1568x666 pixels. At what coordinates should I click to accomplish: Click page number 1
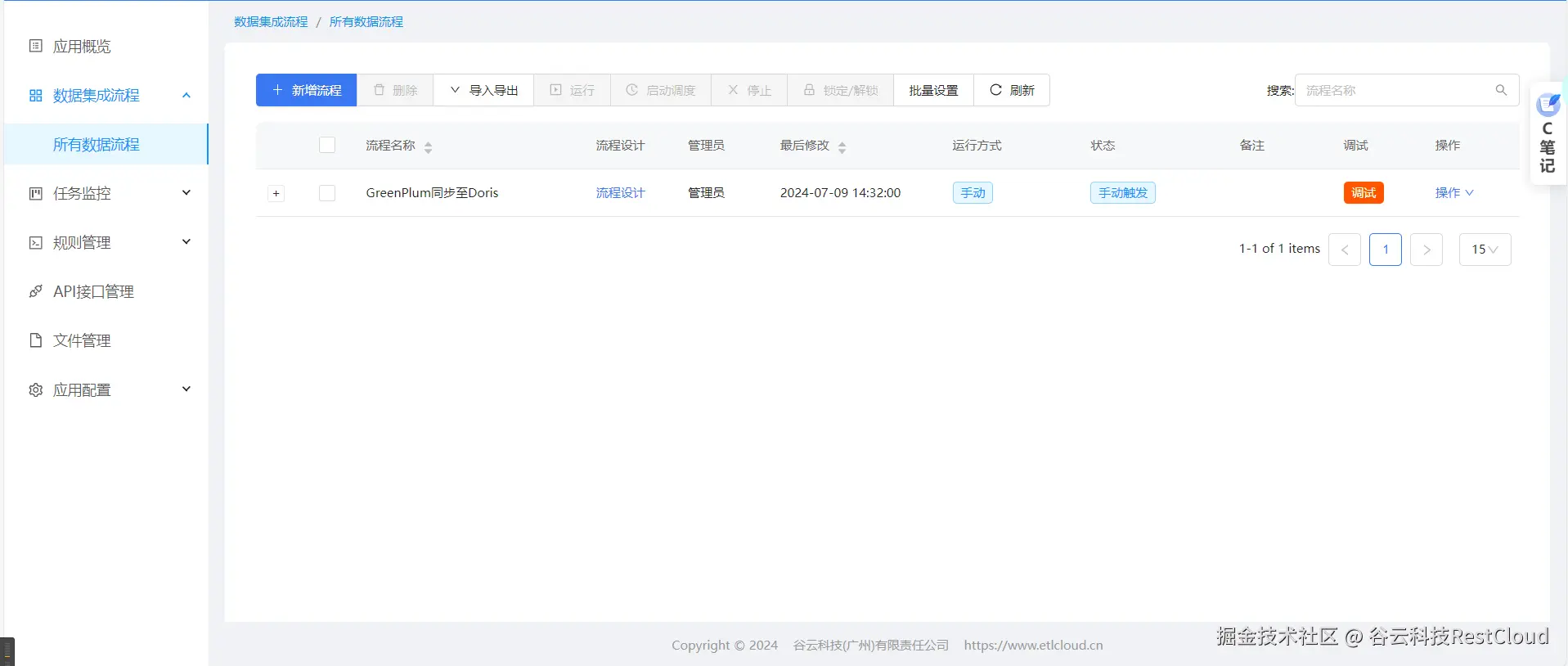click(1386, 250)
